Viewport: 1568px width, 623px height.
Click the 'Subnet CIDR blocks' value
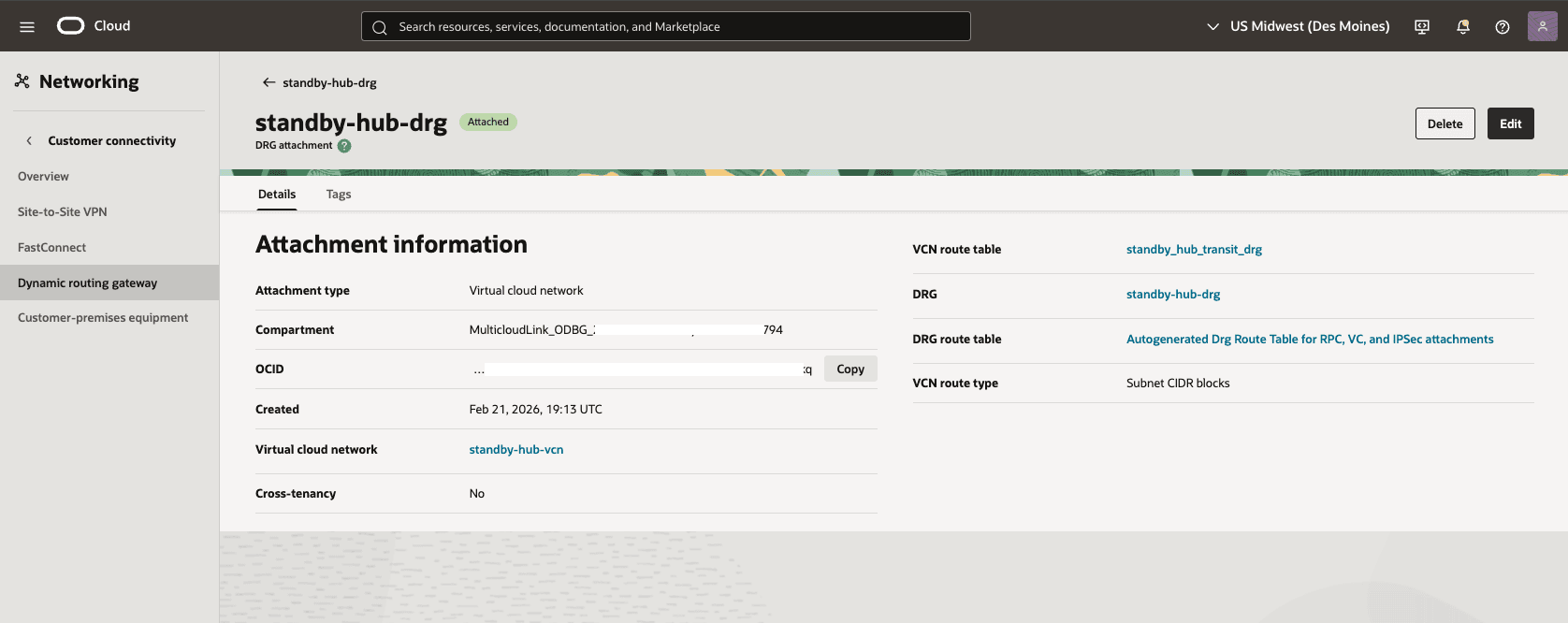click(x=1178, y=384)
